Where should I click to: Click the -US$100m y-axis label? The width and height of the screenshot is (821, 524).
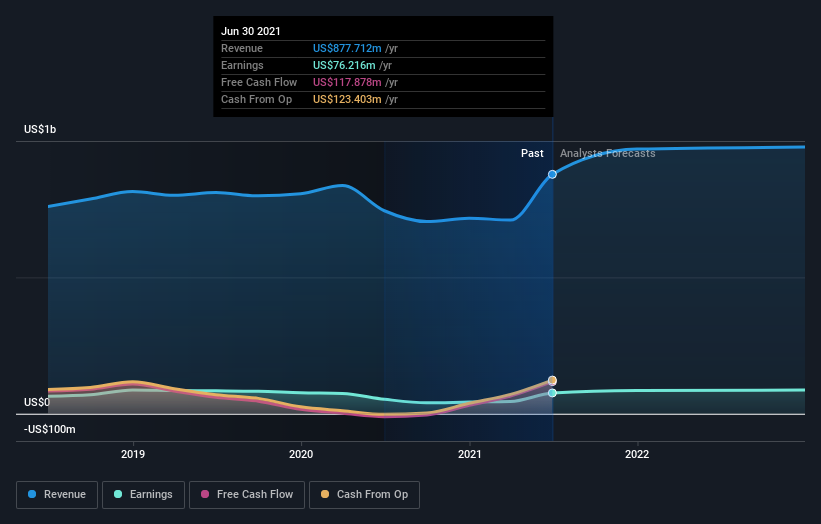click(50, 429)
